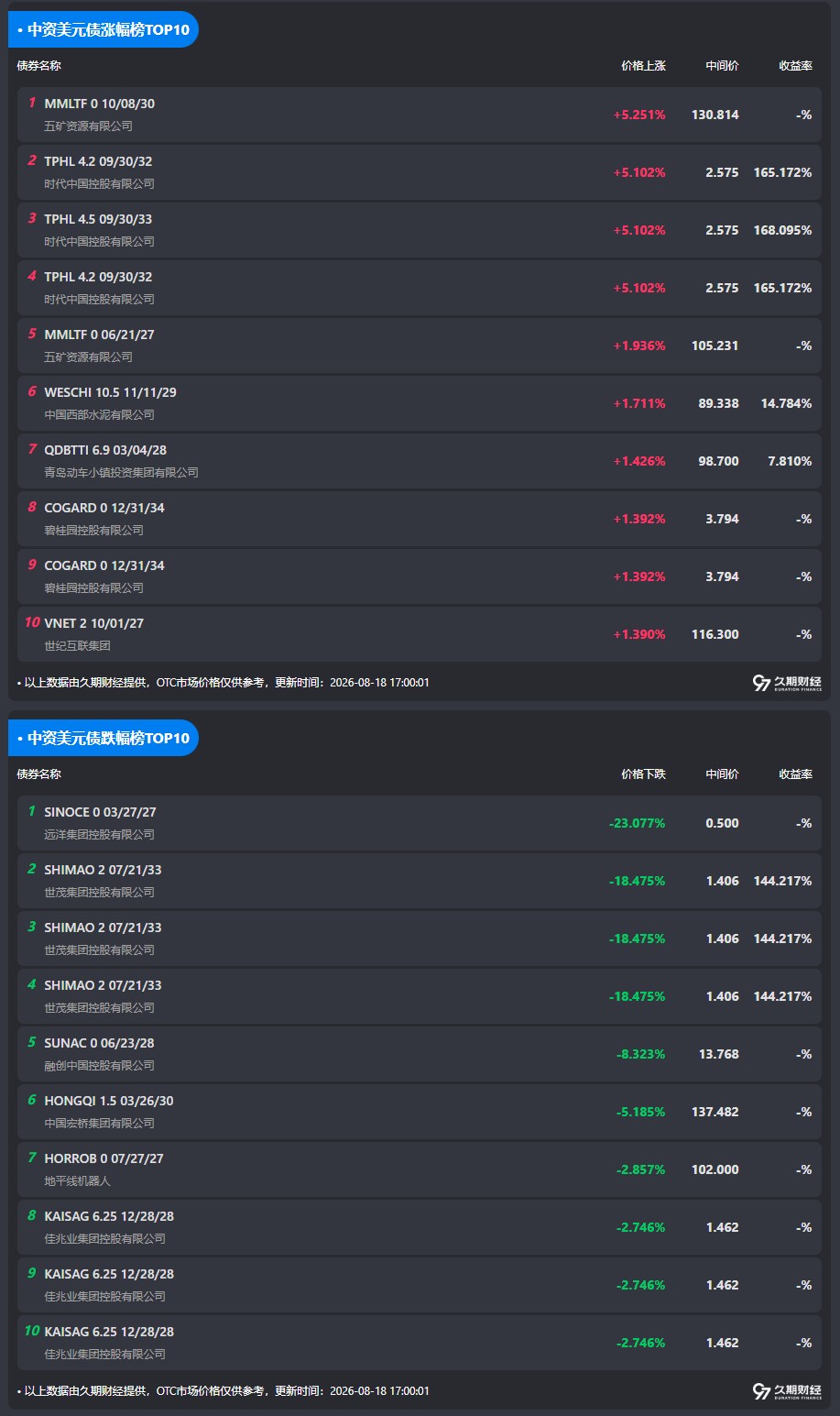Click 中间价 header in the gainers panel
The image size is (840, 1416).
pyautogui.click(x=722, y=66)
